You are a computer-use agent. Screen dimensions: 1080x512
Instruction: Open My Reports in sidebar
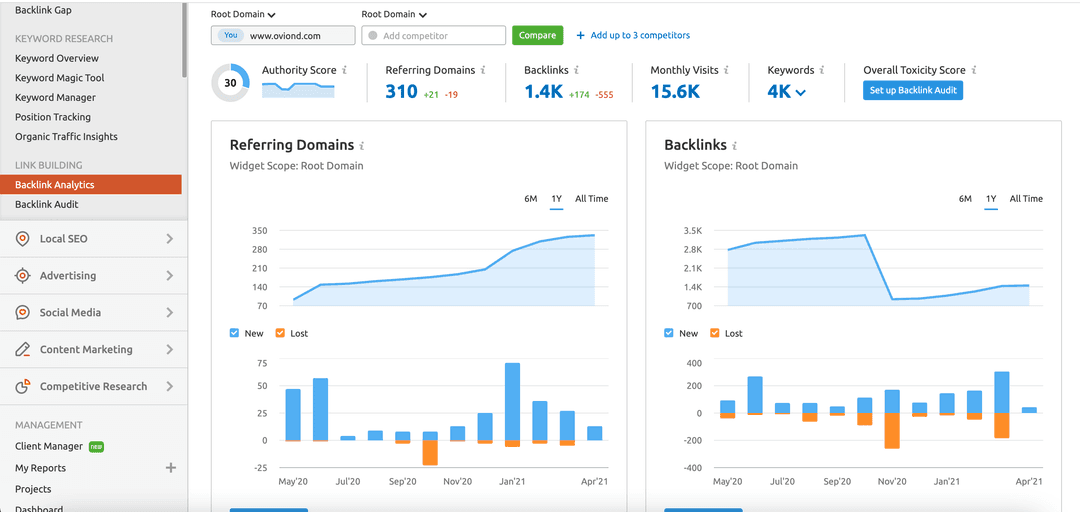click(41, 468)
